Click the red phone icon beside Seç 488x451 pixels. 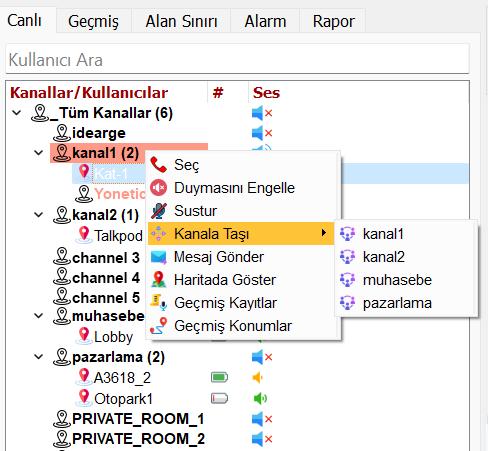click(158, 165)
